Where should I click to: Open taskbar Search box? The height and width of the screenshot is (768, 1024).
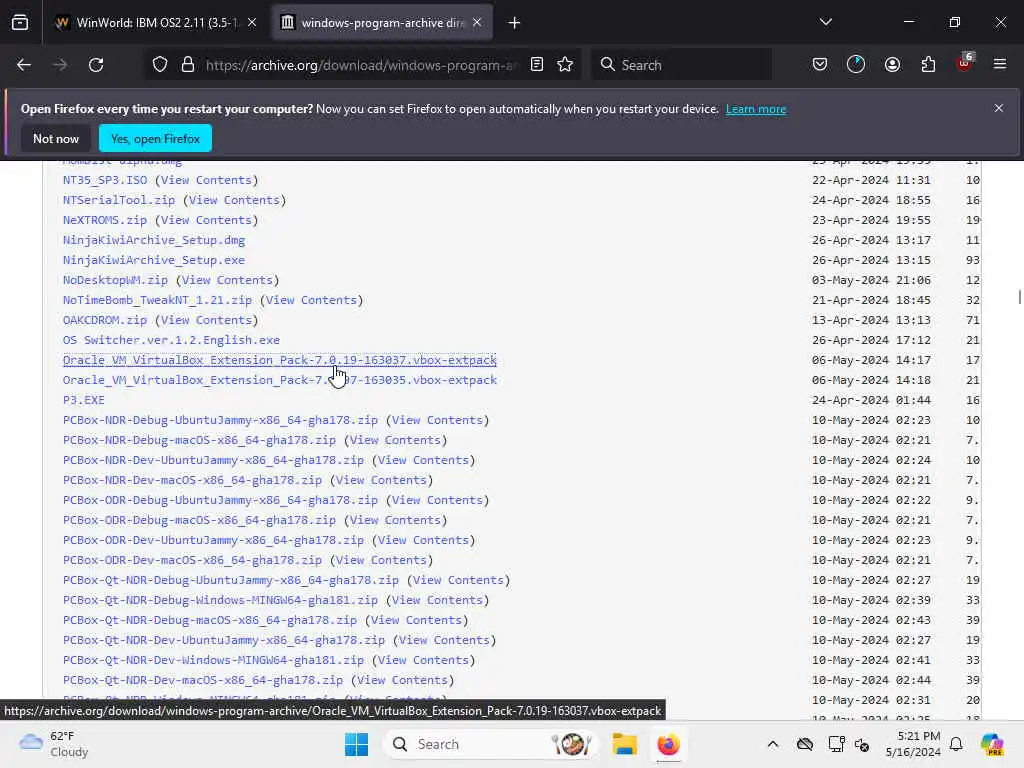[x=491, y=744]
